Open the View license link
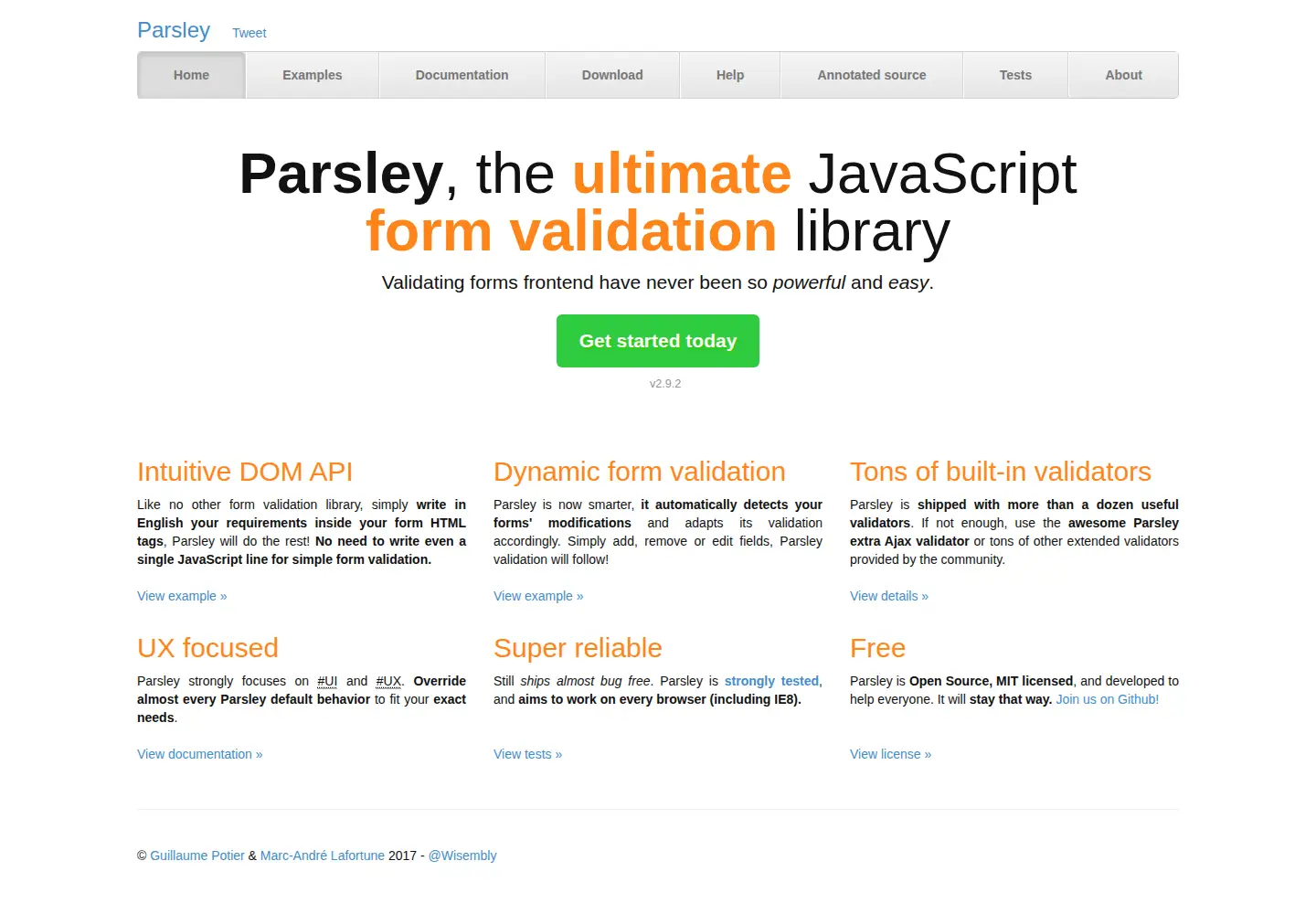The width and height of the screenshot is (1316, 914). tap(890, 754)
